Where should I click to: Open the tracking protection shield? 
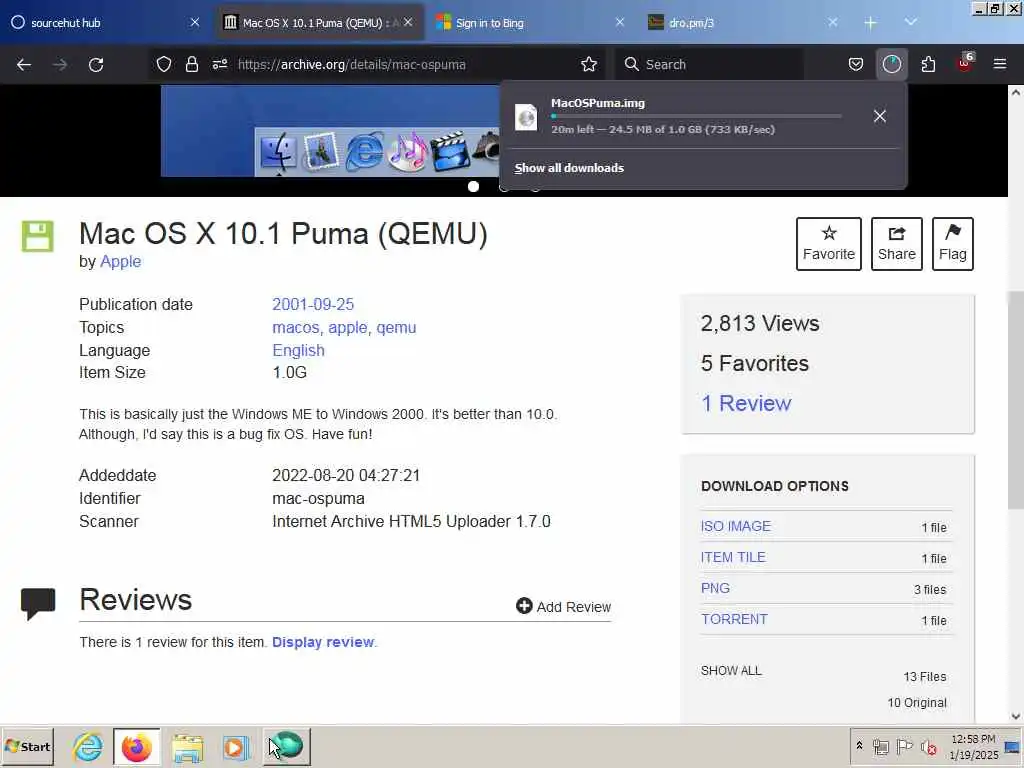[x=164, y=64]
